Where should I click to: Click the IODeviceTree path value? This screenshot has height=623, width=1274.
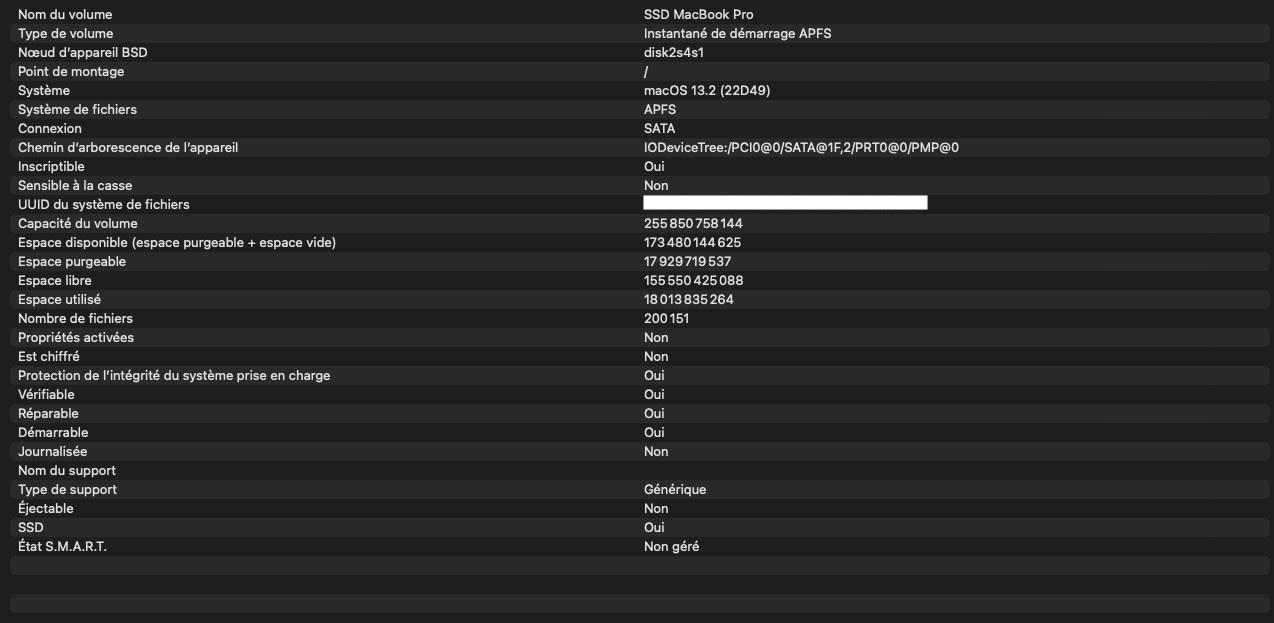coord(802,148)
